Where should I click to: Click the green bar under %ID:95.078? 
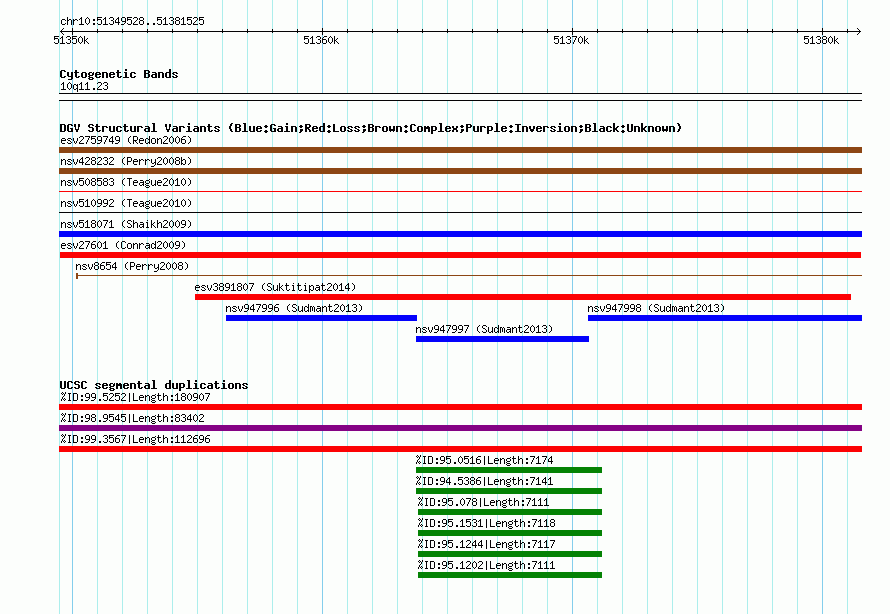click(510, 512)
